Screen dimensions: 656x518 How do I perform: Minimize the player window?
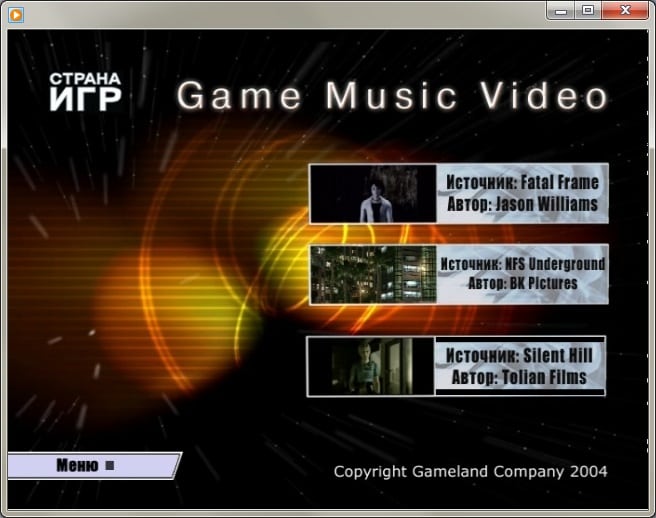(x=561, y=11)
